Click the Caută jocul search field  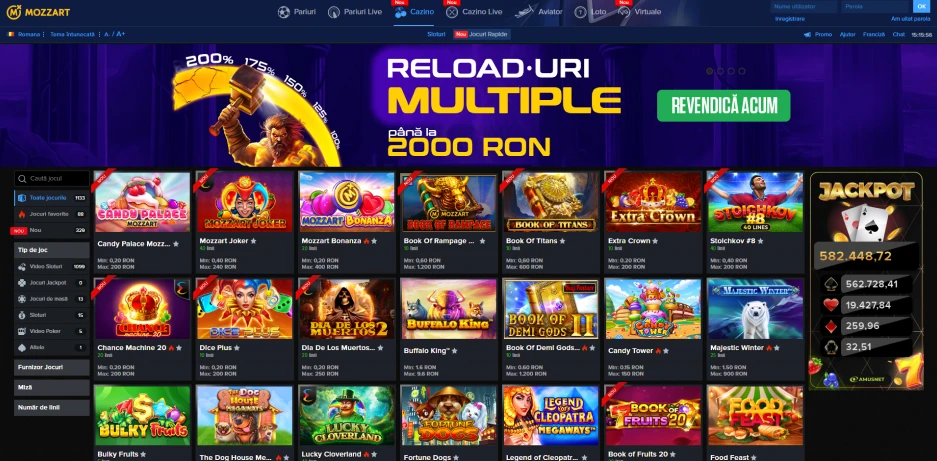pyautogui.click(x=52, y=178)
